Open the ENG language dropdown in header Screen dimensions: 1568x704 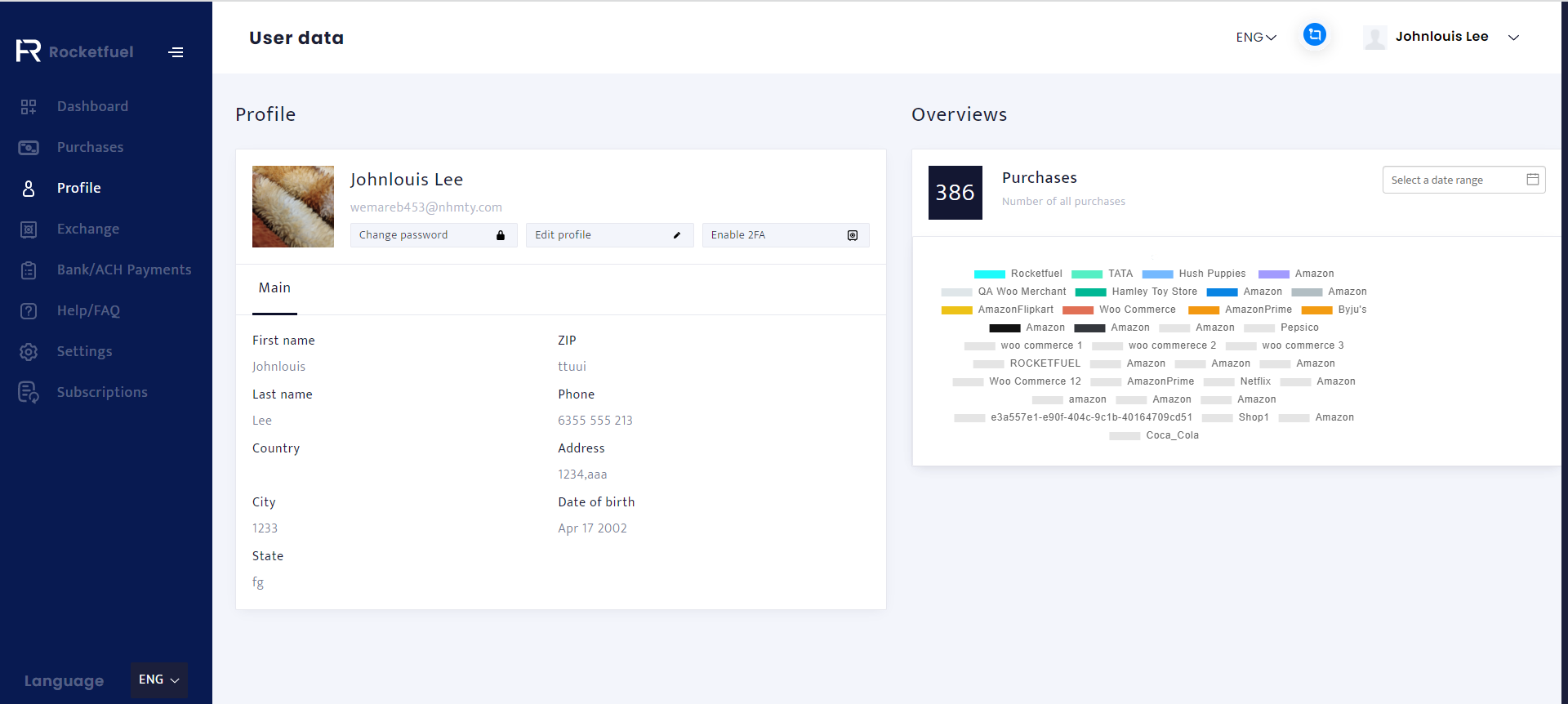click(x=1255, y=38)
